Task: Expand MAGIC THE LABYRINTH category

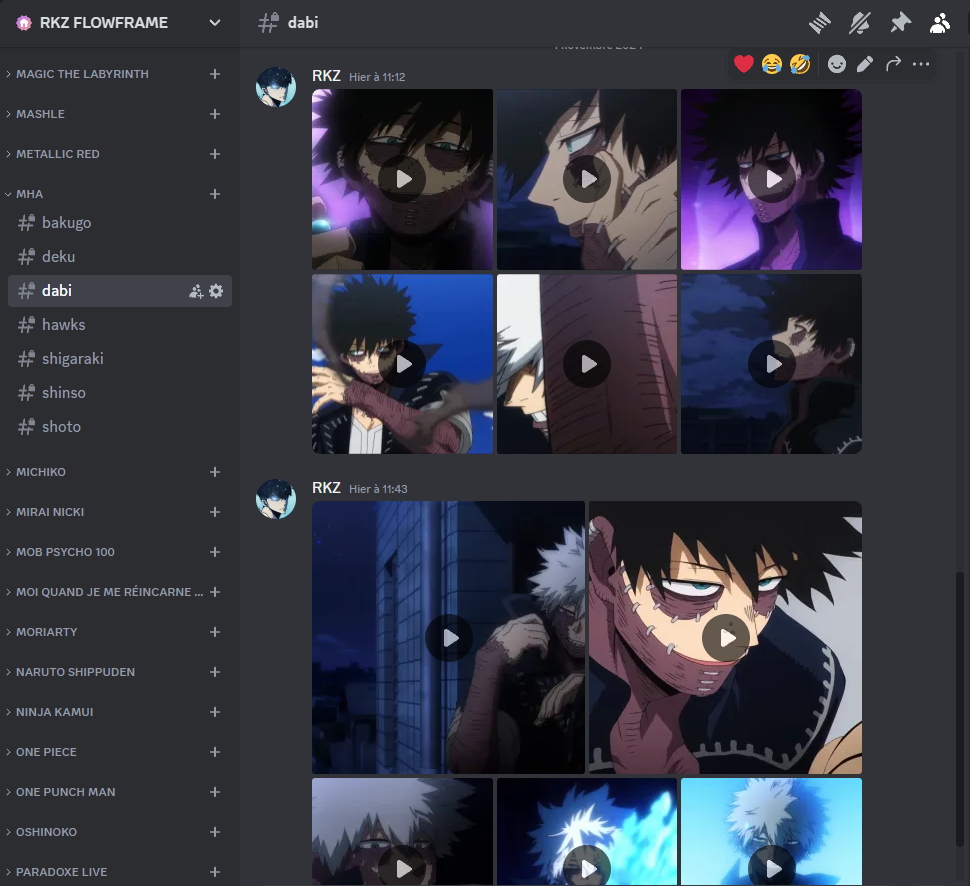Action: pyautogui.click(x=82, y=74)
